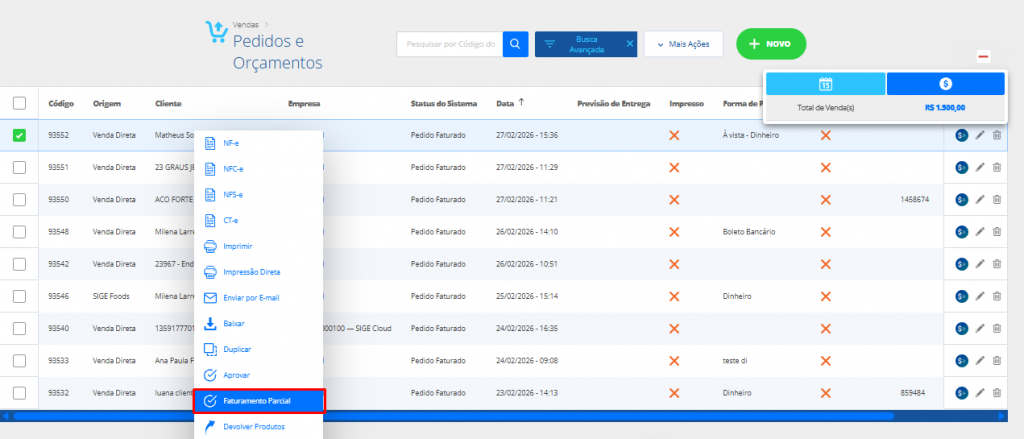Toggle the select-all checkbox in the header

click(19, 103)
